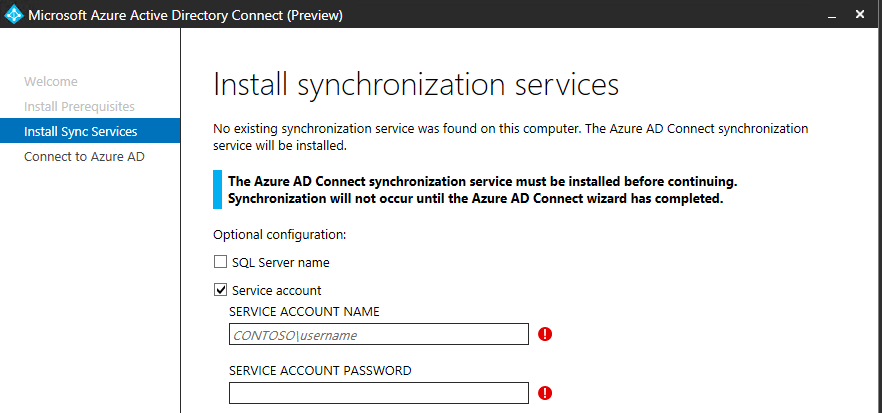
Task: Click the window title bar text
Action: click(x=185, y=15)
